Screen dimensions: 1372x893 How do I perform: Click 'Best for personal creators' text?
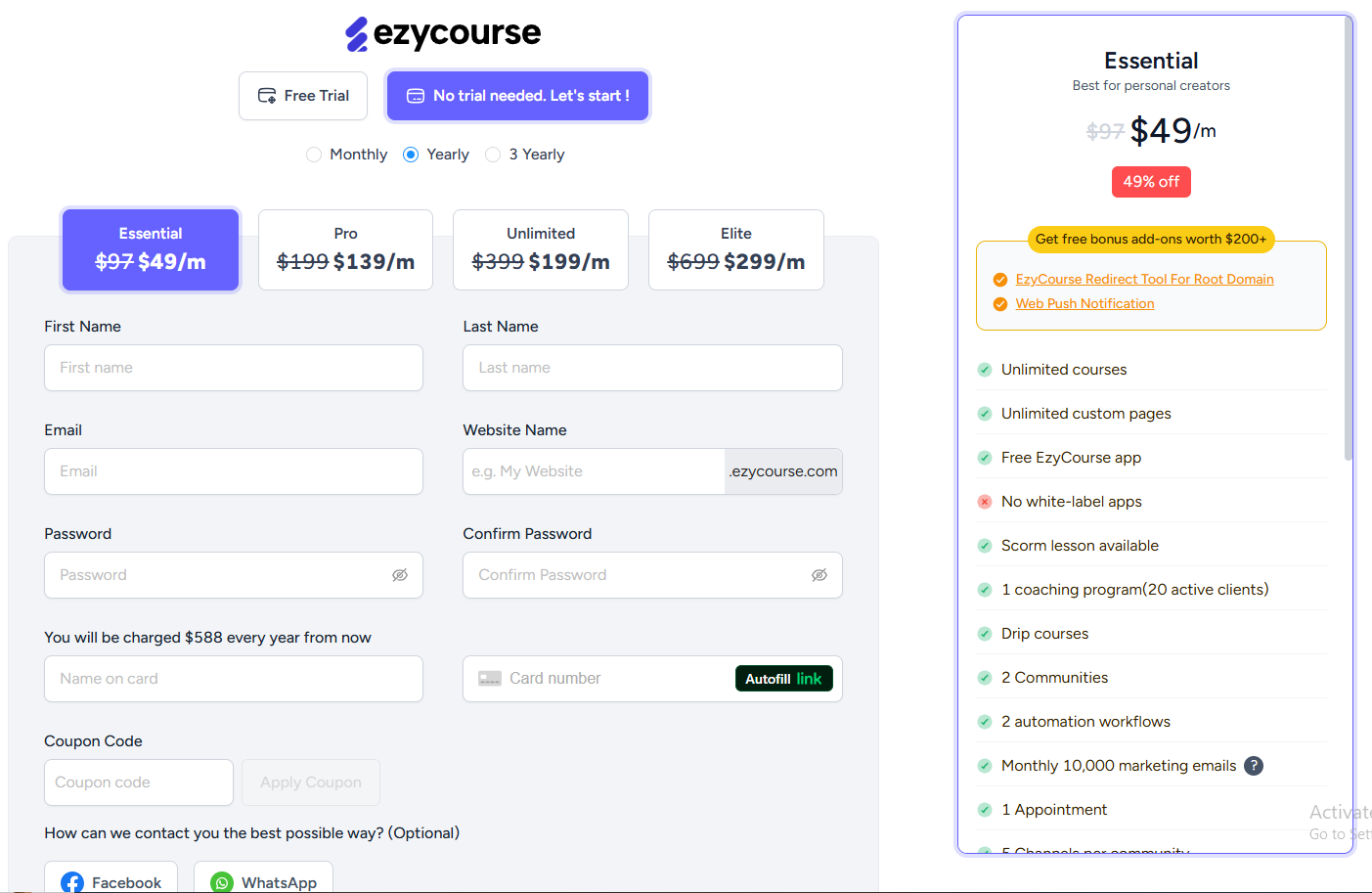[1151, 86]
